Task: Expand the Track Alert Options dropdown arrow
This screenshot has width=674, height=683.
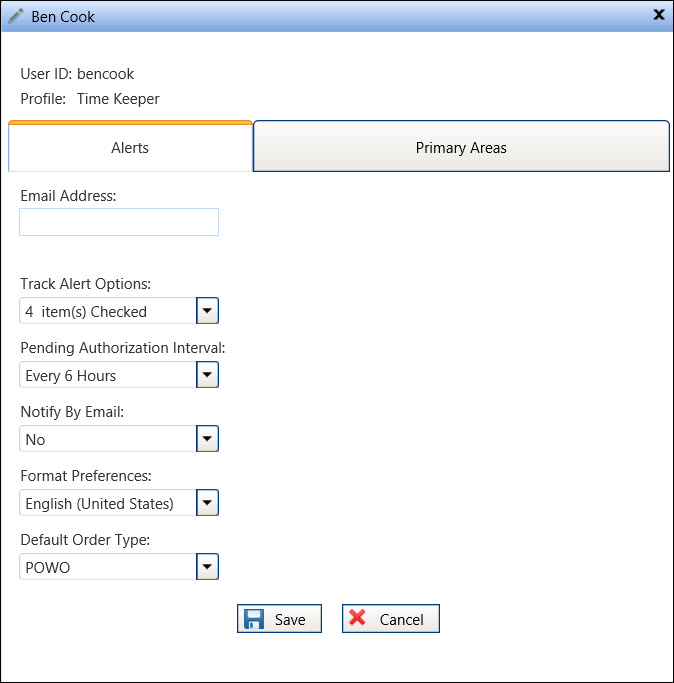Action: pos(207,311)
